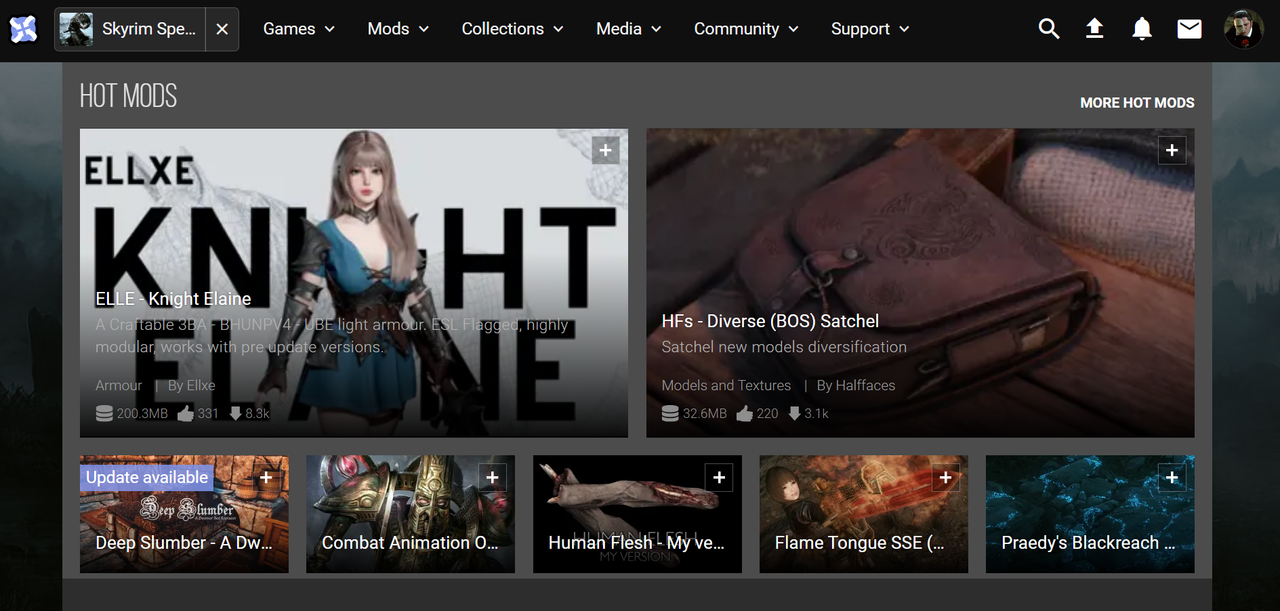Click the HOT MODS heading
The width and height of the screenshot is (1280, 611).
click(x=128, y=96)
